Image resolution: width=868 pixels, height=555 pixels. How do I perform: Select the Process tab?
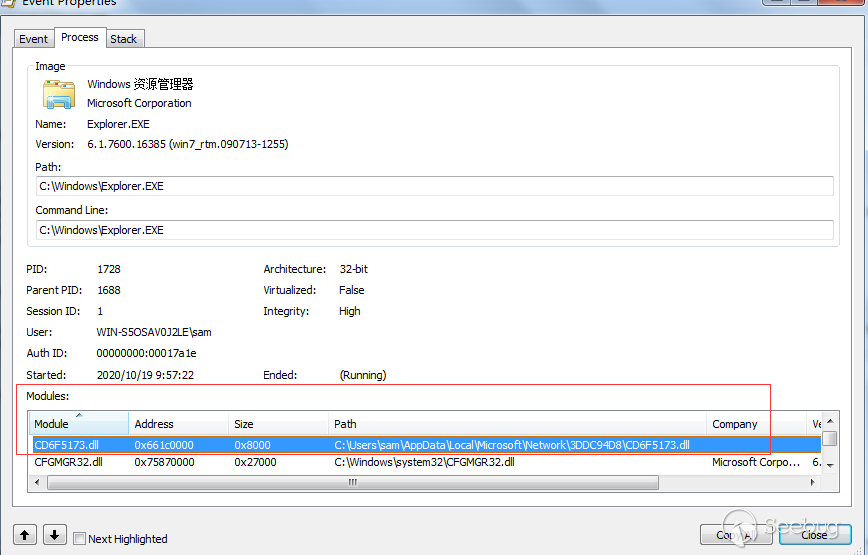[80, 37]
